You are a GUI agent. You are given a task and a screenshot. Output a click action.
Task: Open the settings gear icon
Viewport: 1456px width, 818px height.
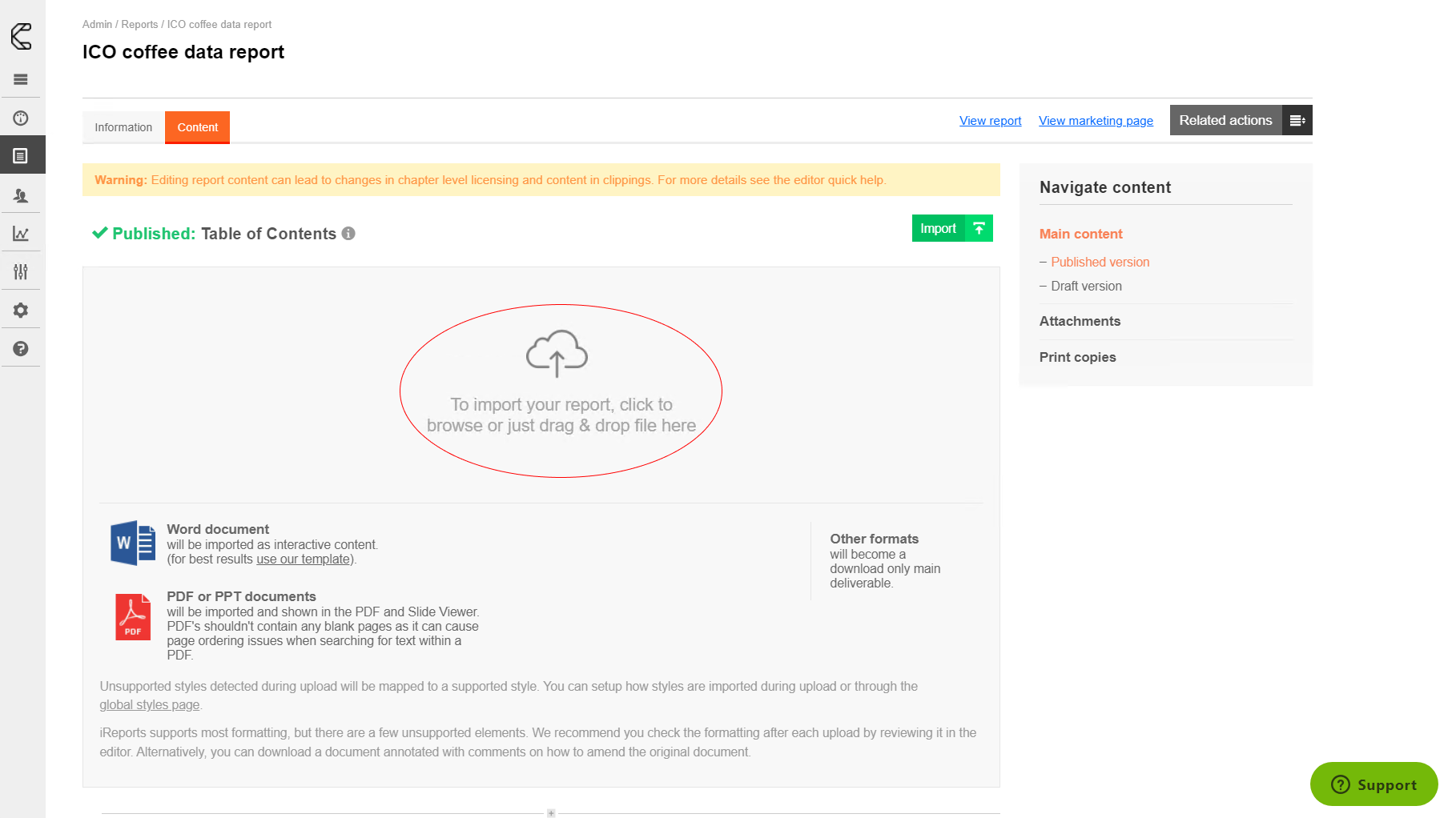pyautogui.click(x=21, y=311)
